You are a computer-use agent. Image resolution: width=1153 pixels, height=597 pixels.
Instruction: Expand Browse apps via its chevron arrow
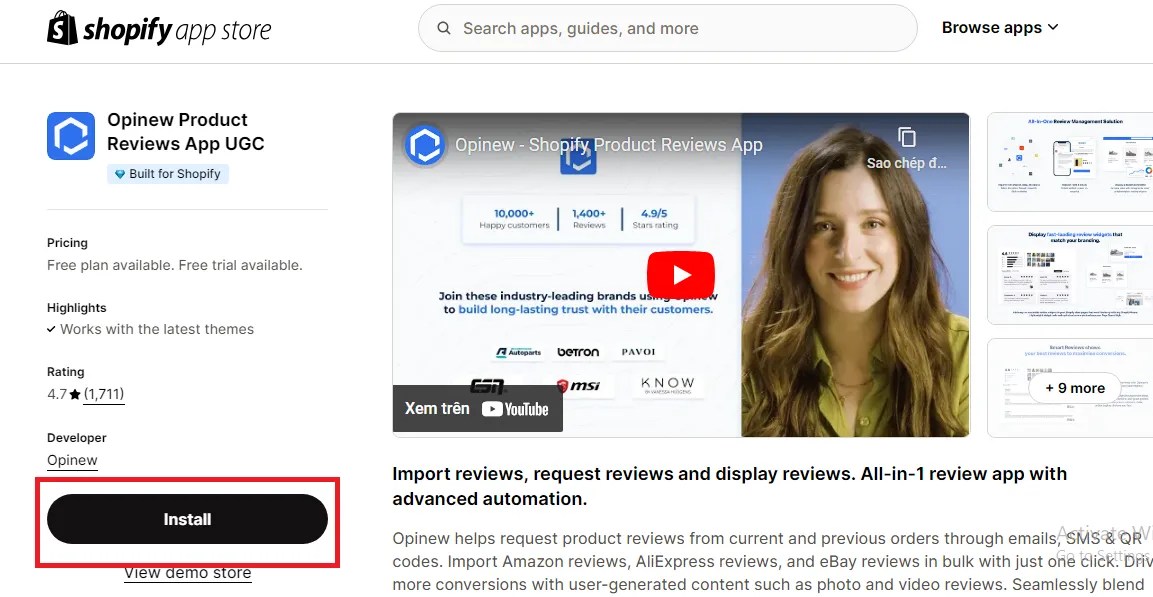pos(1051,28)
